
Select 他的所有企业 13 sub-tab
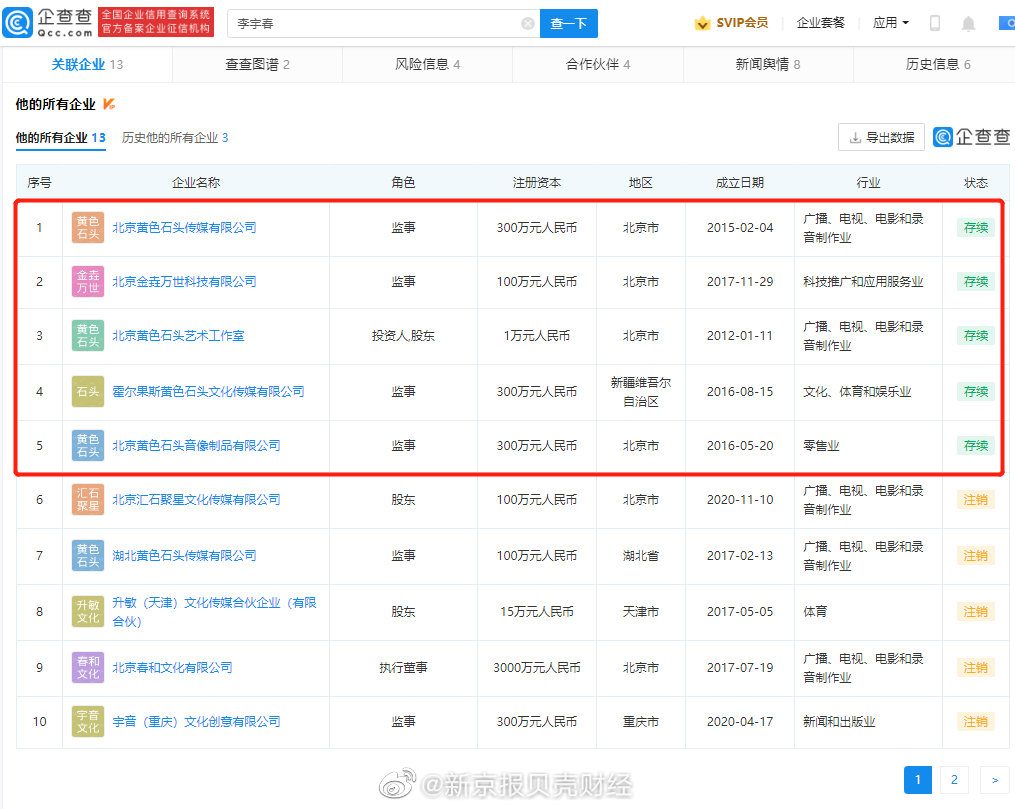pyautogui.click(x=60, y=138)
